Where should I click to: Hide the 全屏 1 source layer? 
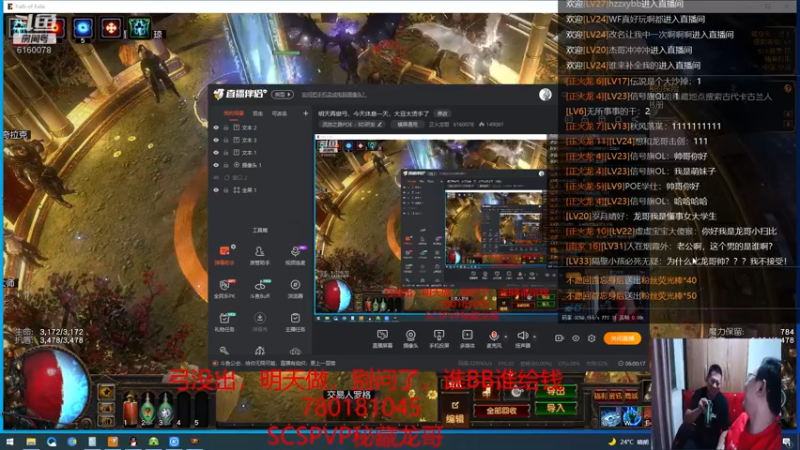(216, 190)
